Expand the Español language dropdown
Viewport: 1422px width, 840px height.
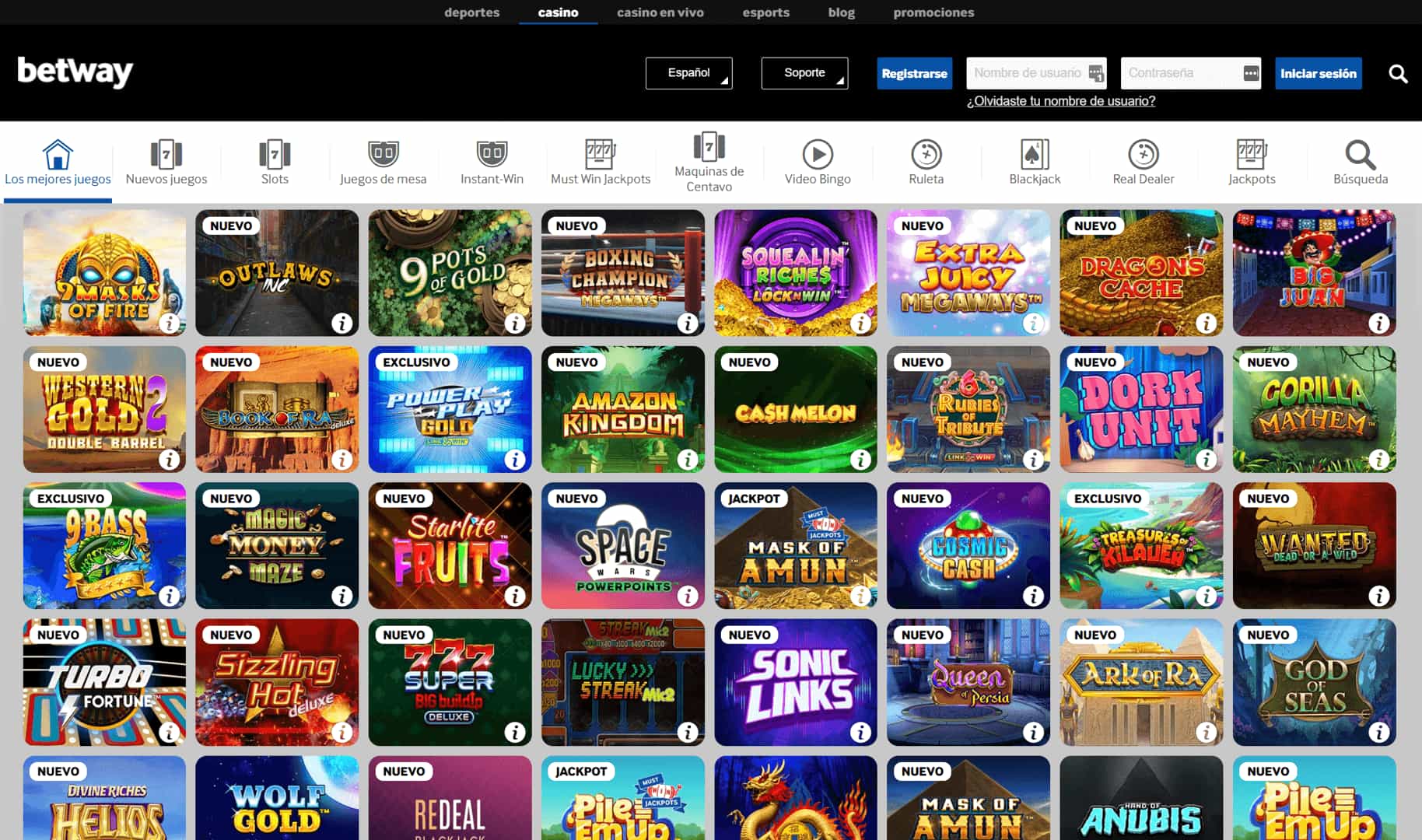(x=688, y=73)
